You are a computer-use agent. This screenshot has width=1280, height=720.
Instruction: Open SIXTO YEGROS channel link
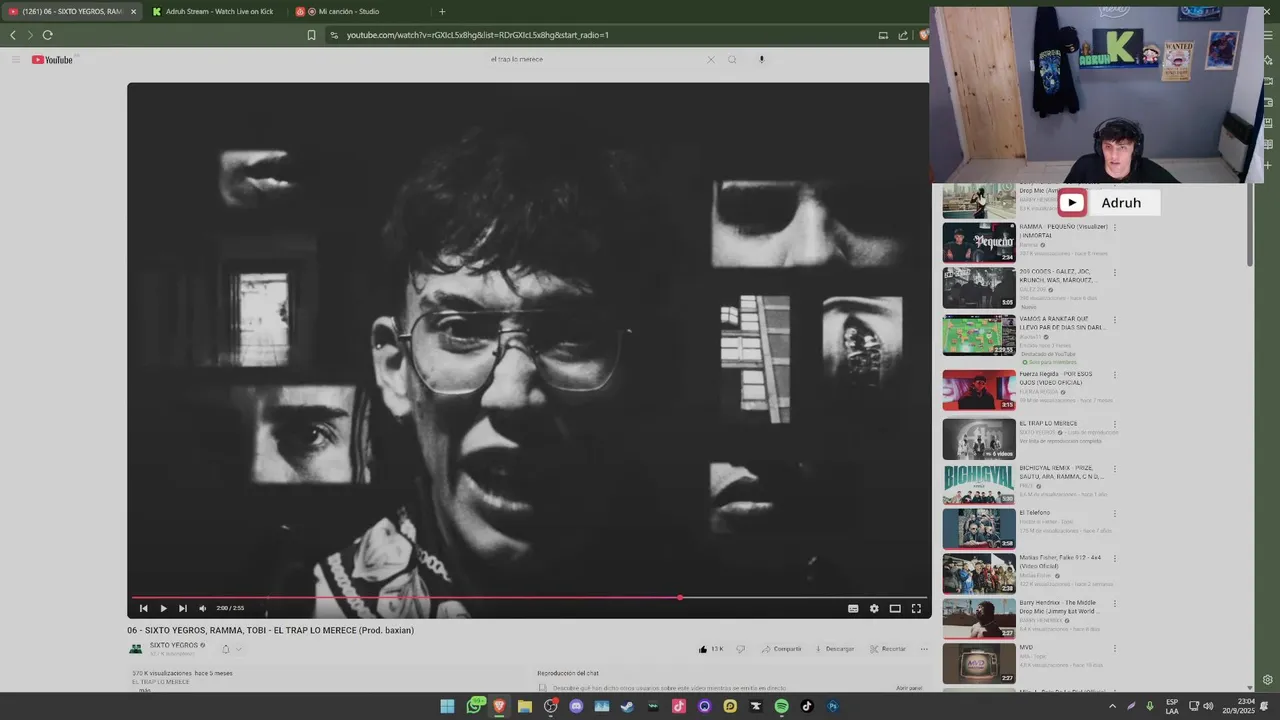[174, 645]
